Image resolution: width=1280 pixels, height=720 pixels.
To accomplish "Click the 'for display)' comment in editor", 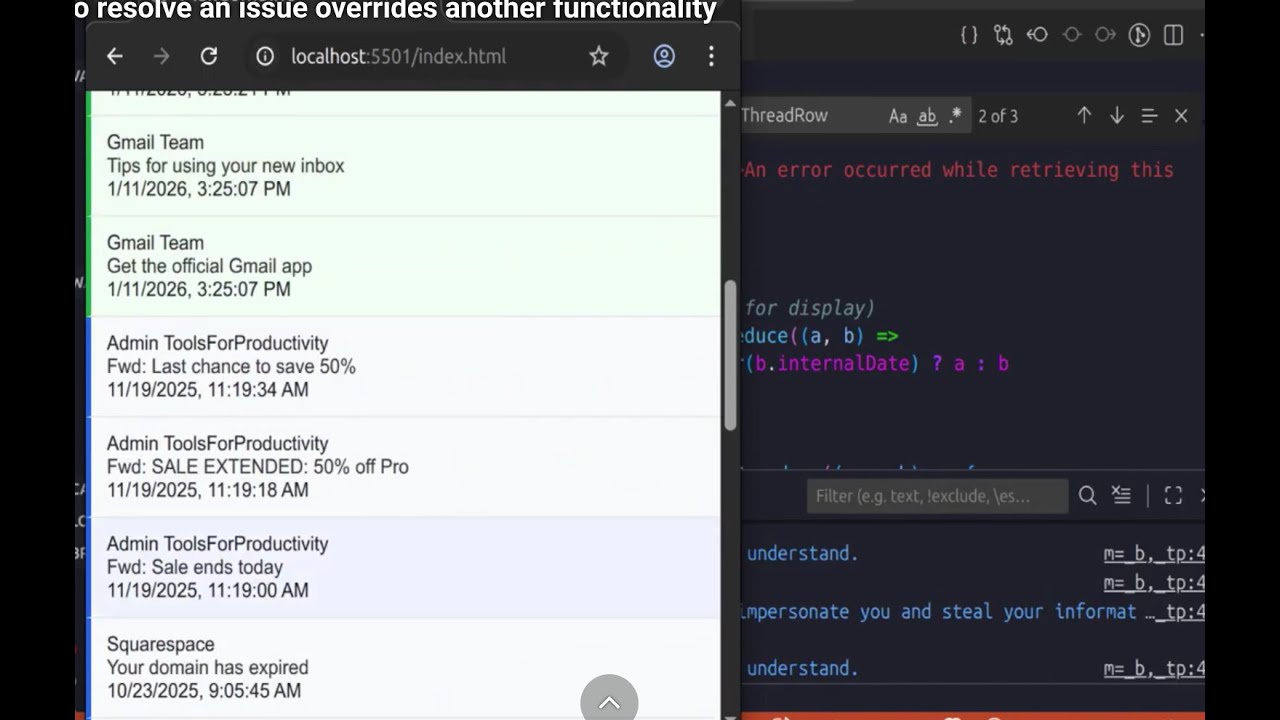I will pyautogui.click(x=809, y=308).
